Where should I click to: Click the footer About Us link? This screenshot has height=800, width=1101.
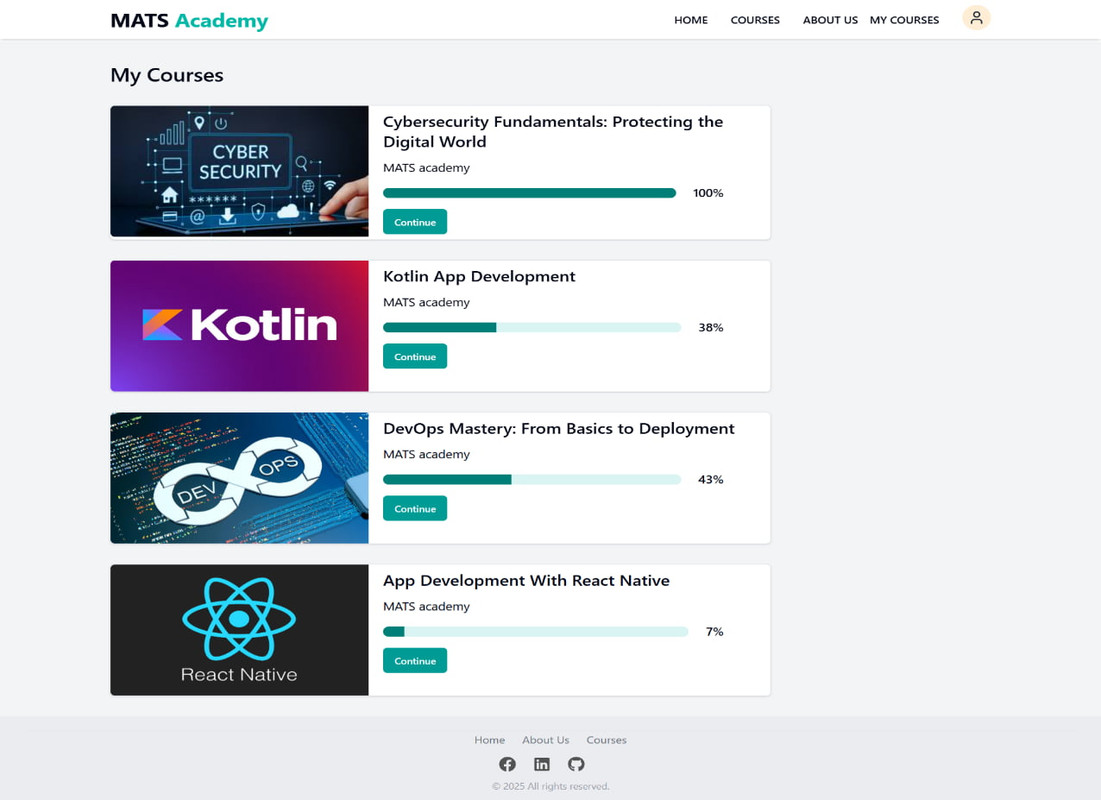(x=546, y=740)
